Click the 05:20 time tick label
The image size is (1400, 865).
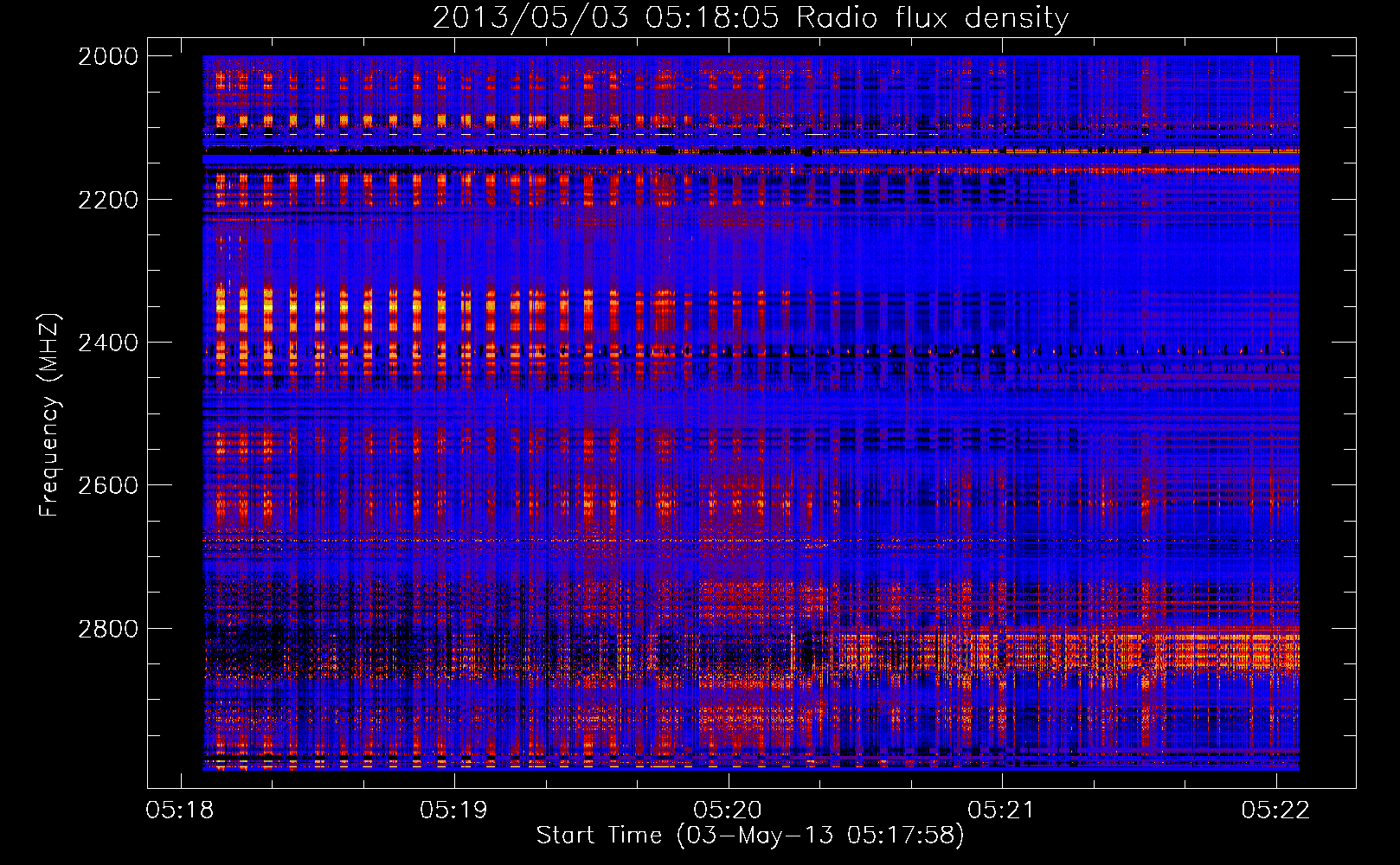[728, 810]
